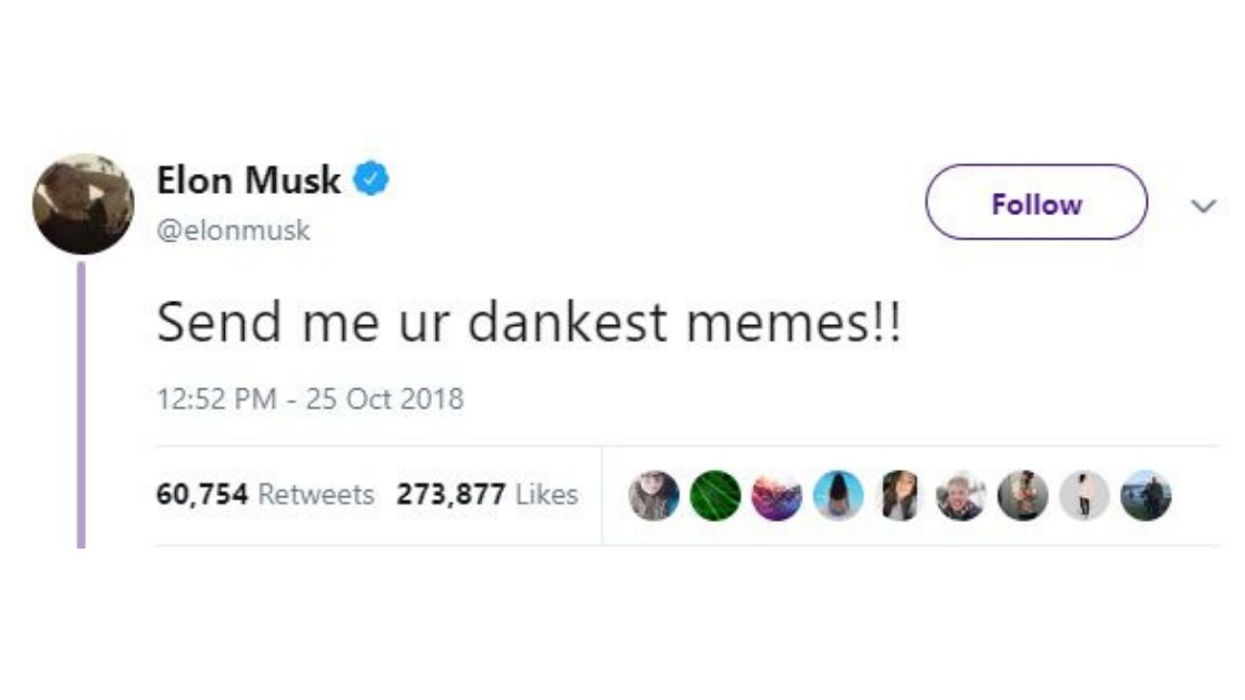The image size is (1245, 700).
Task: Click the caret beside the Follow button
Action: click(1204, 205)
